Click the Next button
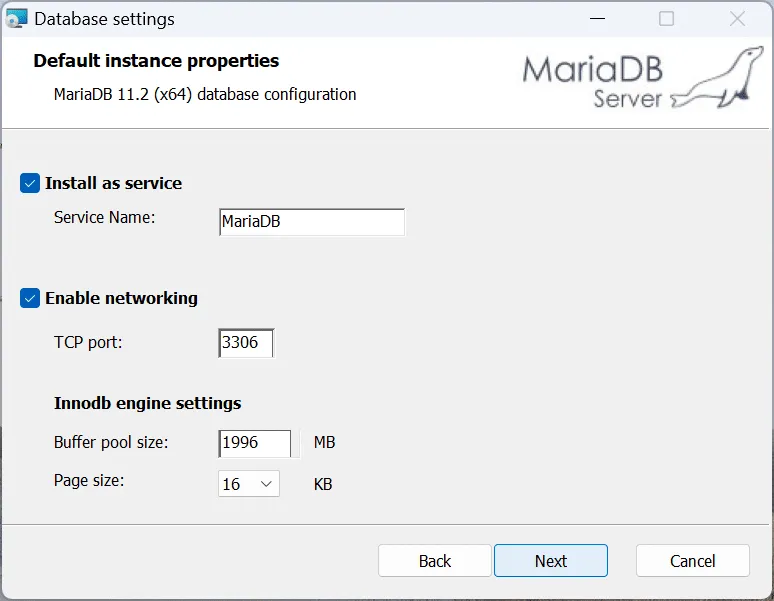Image resolution: width=774 pixels, height=601 pixels. (x=551, y=561)
